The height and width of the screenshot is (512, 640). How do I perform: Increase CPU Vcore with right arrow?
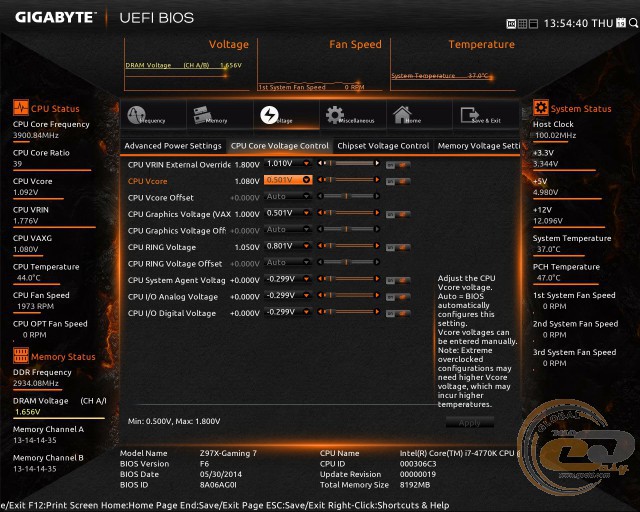[377, 180]
